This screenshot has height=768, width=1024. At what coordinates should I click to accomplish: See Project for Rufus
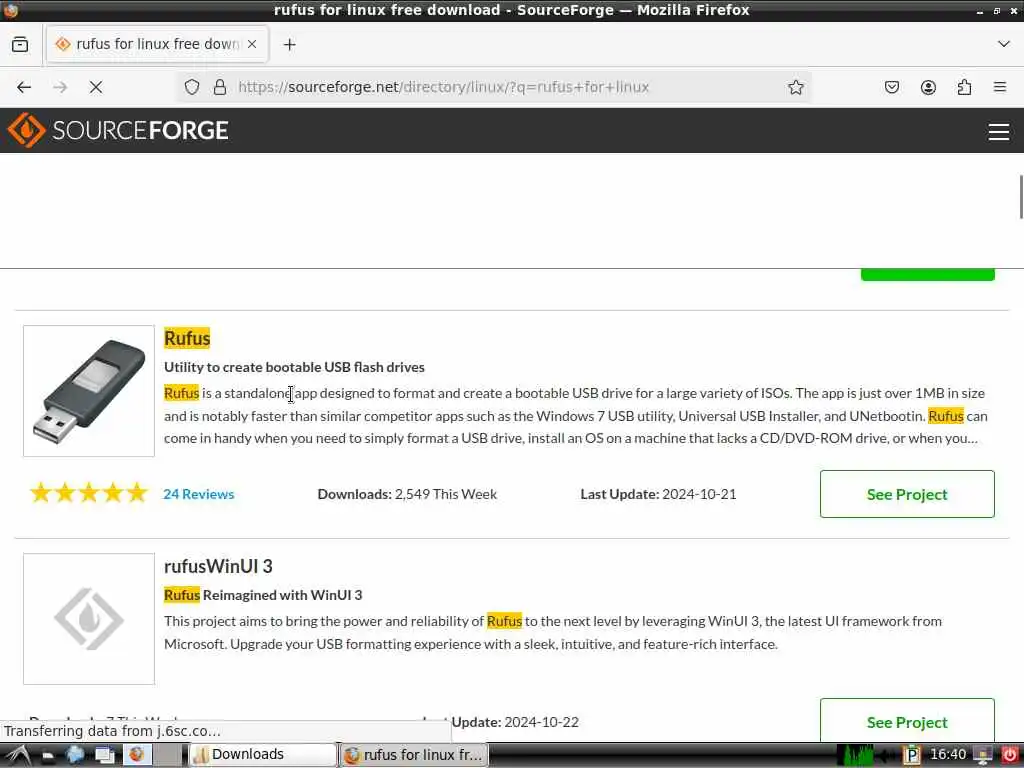point(907,494)
